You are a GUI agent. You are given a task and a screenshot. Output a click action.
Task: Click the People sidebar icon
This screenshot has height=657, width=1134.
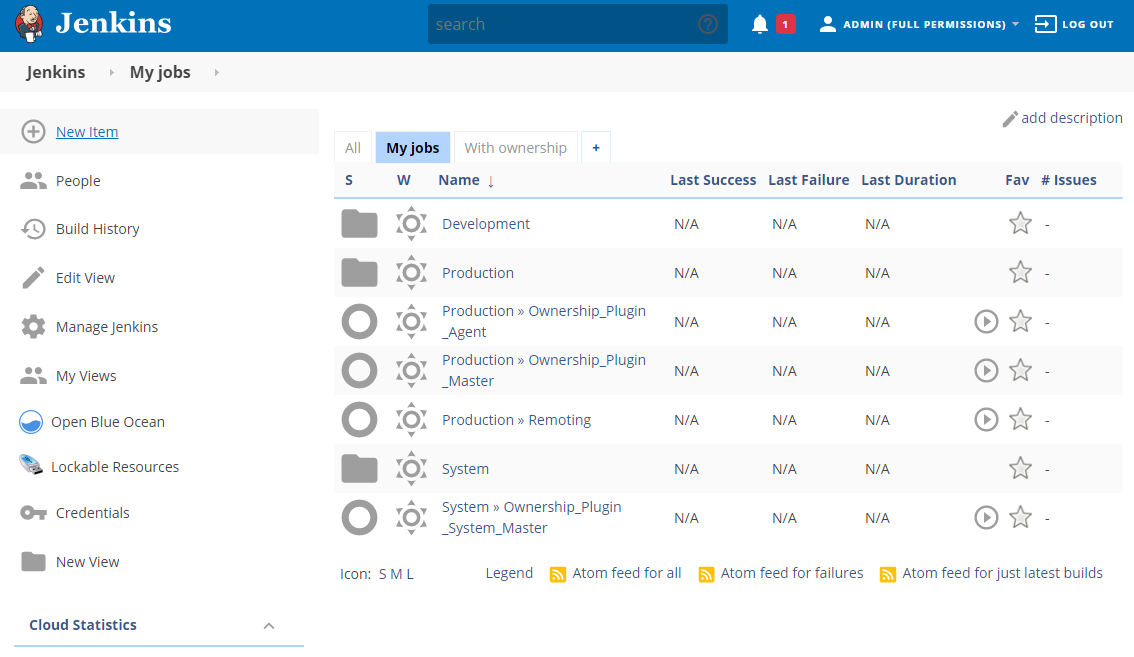[x=33, y=181]
